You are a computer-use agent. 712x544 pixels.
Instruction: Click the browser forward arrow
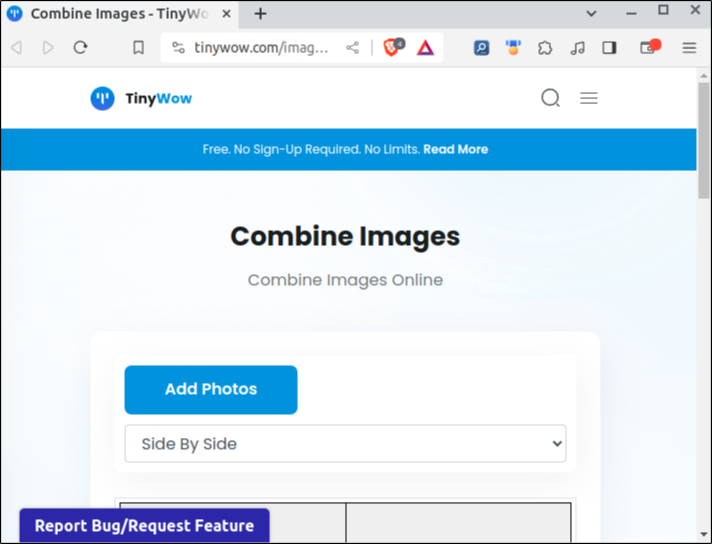[48, 48]
